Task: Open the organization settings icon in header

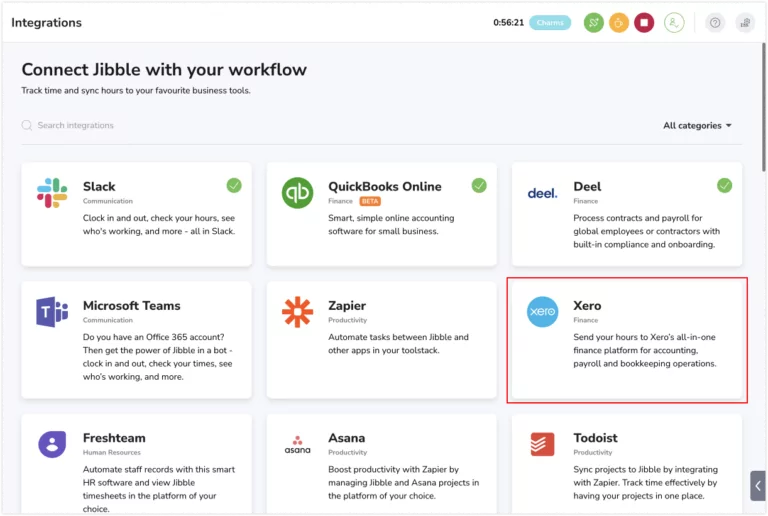Action: pos(745,23)
